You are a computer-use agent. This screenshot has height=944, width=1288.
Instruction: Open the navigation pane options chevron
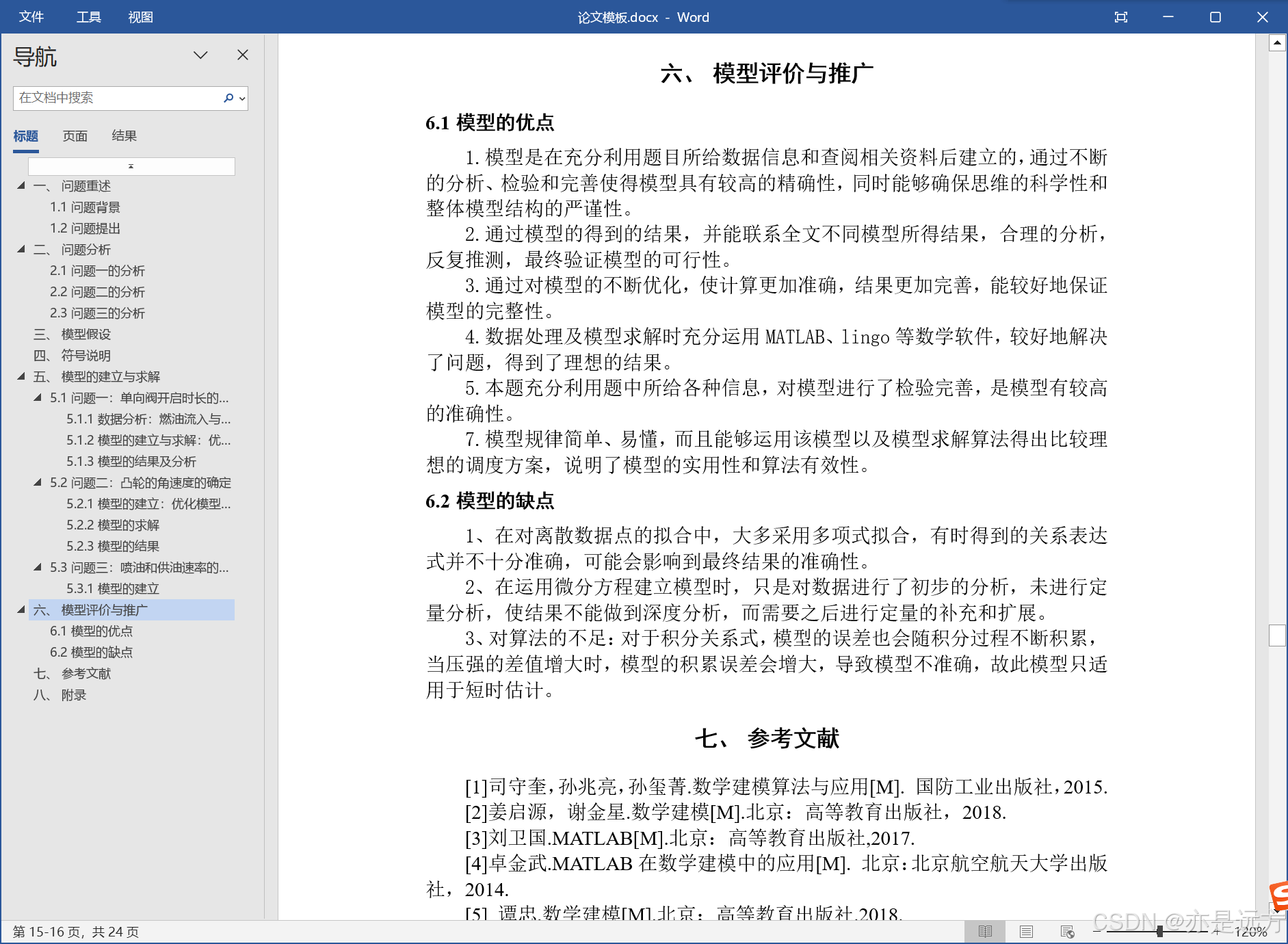point(200,55)
